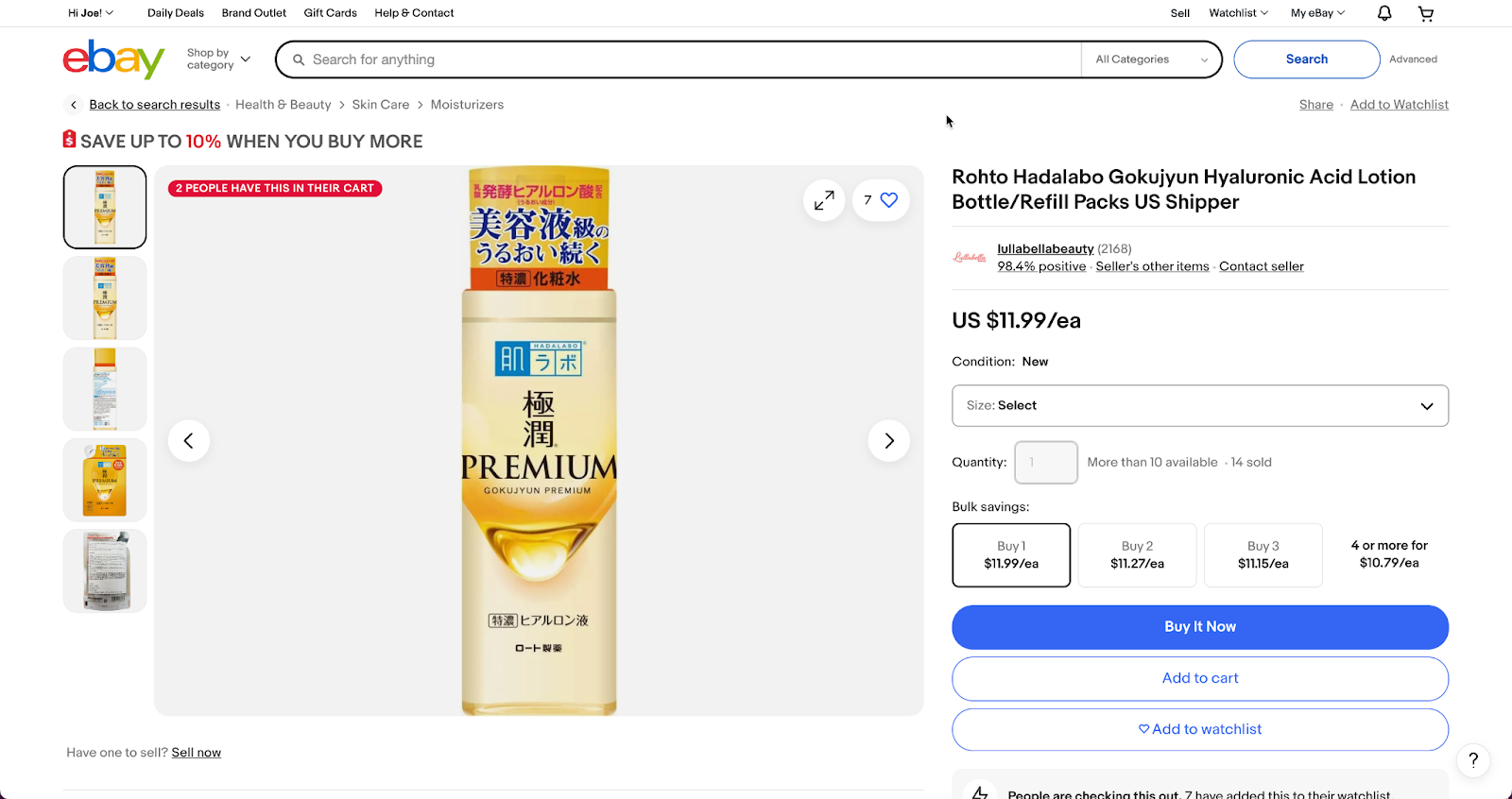The height and width of the screenshot is (799, 1512).
Task: Show the previous product image
Action: click(189, 441)
